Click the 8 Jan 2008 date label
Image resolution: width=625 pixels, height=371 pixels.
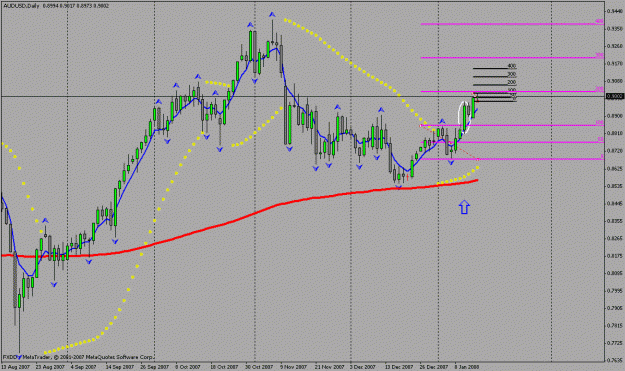(467, 367)
